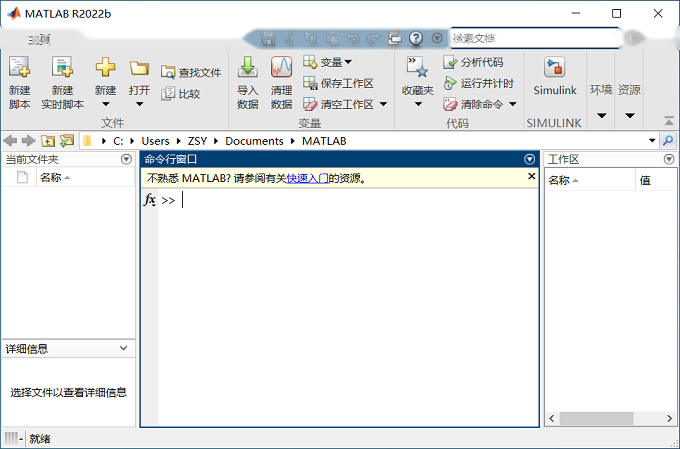Collapse the Details (详细信息) panel chevron
The height and width of the screenshot is (449, 680).
pyautogui.click(x=123, y=348)
